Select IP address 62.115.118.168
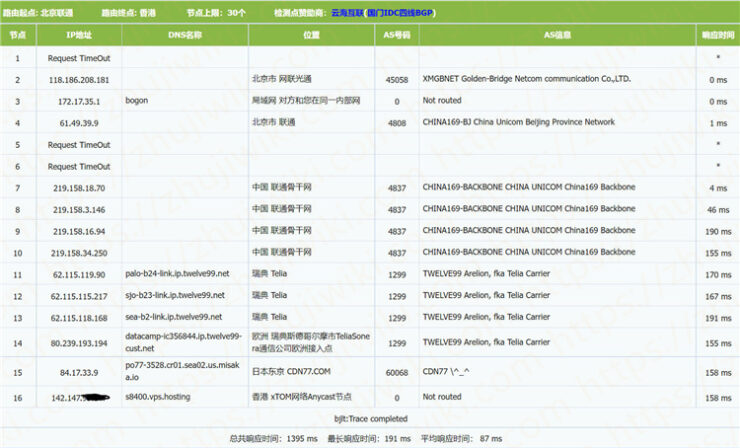The width and height of the screenshot is (740, 448). tap(79, 318)
